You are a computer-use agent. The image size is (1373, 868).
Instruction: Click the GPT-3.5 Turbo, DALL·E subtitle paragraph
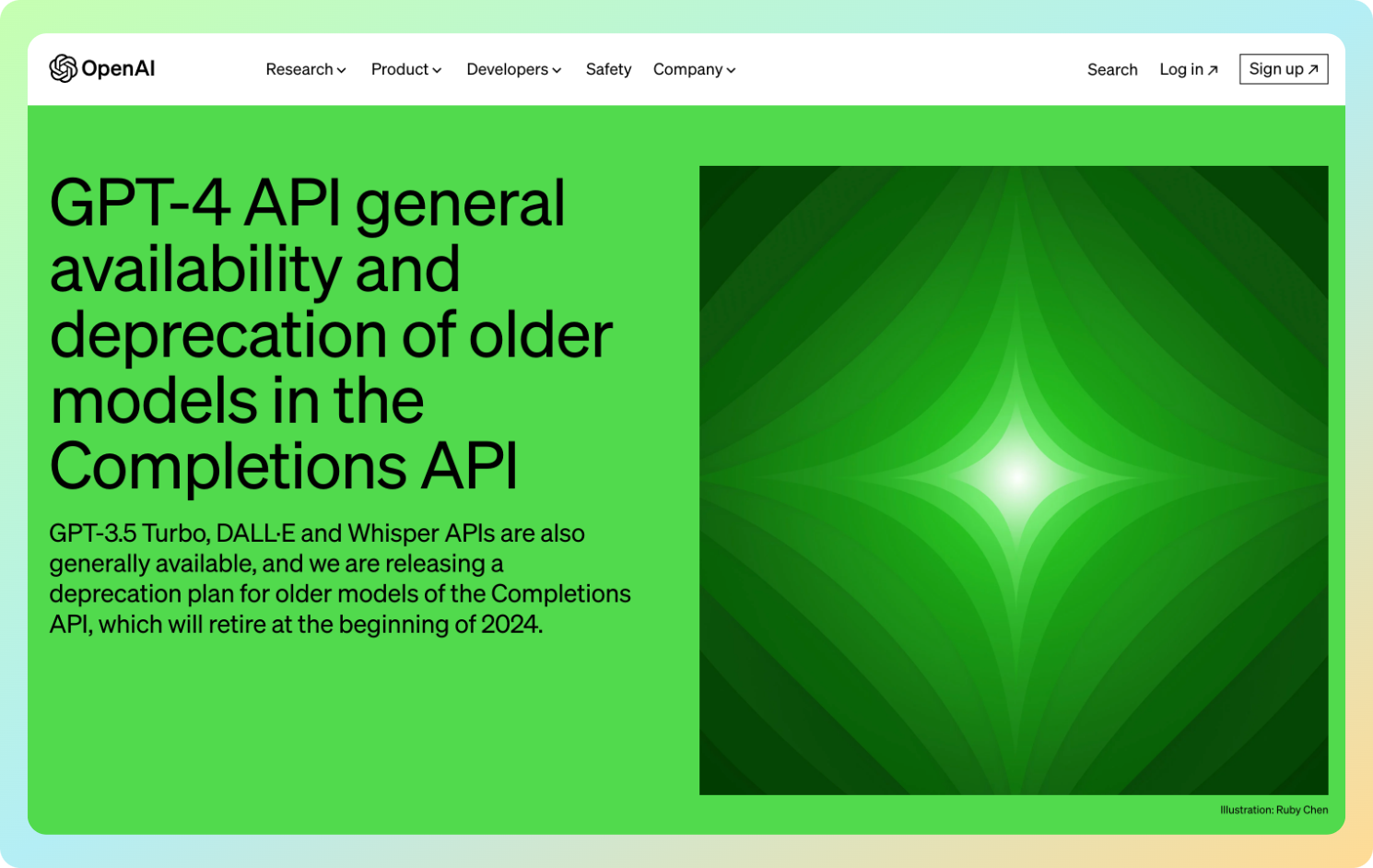[x=340, y=579]
